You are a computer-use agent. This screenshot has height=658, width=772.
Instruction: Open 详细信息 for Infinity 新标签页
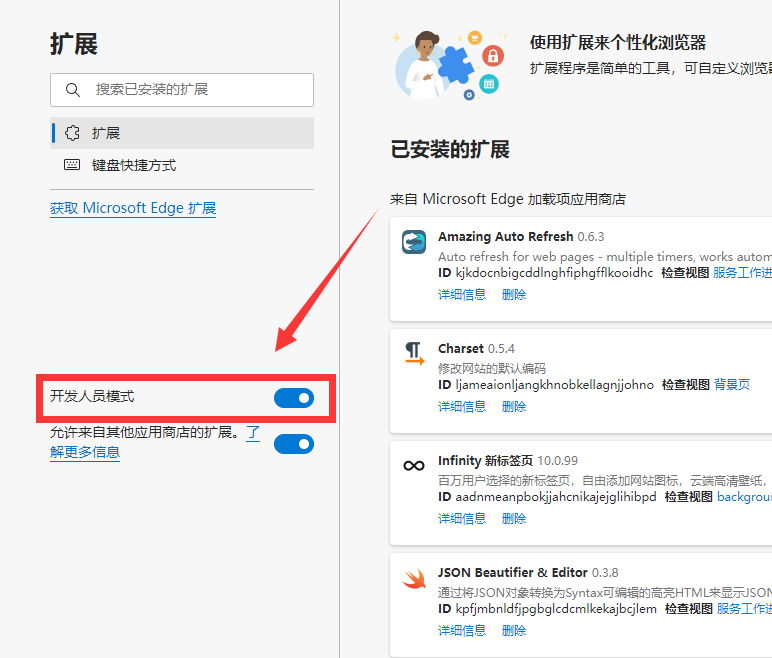[x=462, y=518]
